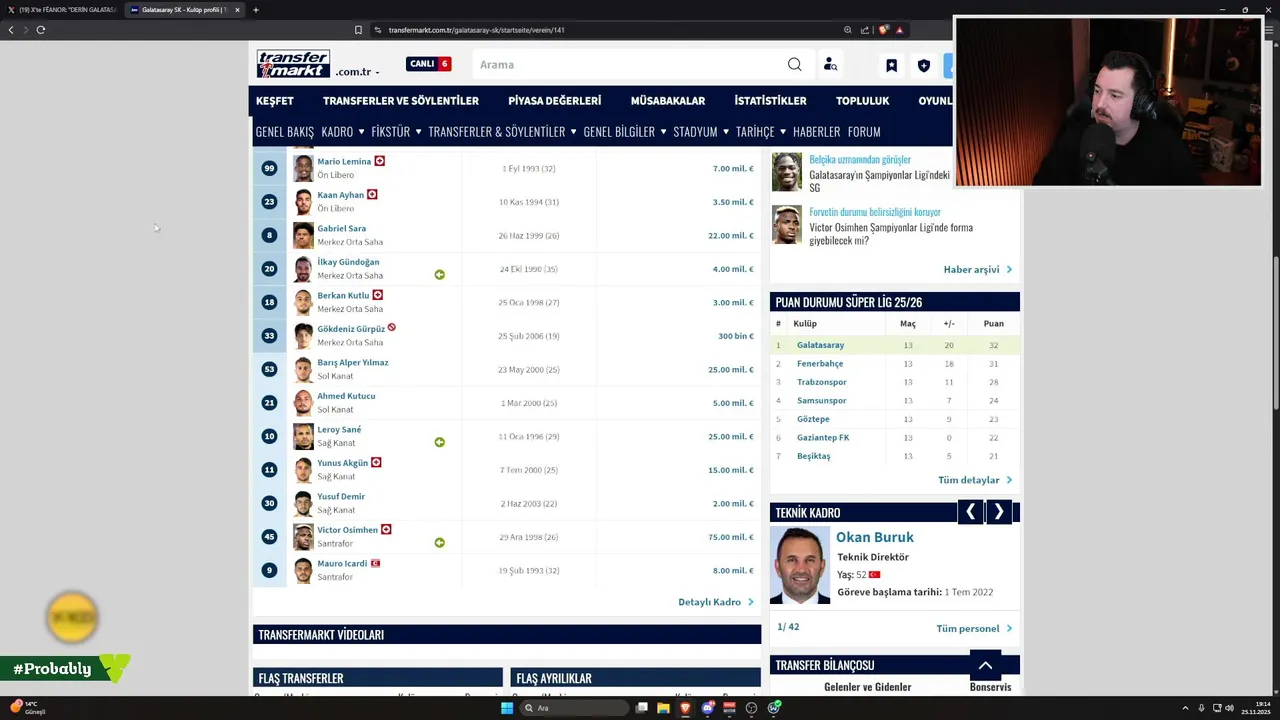Open a new browser tab with the plus icon
This screenshot has height=720, width=1280.
coord(255,10)
